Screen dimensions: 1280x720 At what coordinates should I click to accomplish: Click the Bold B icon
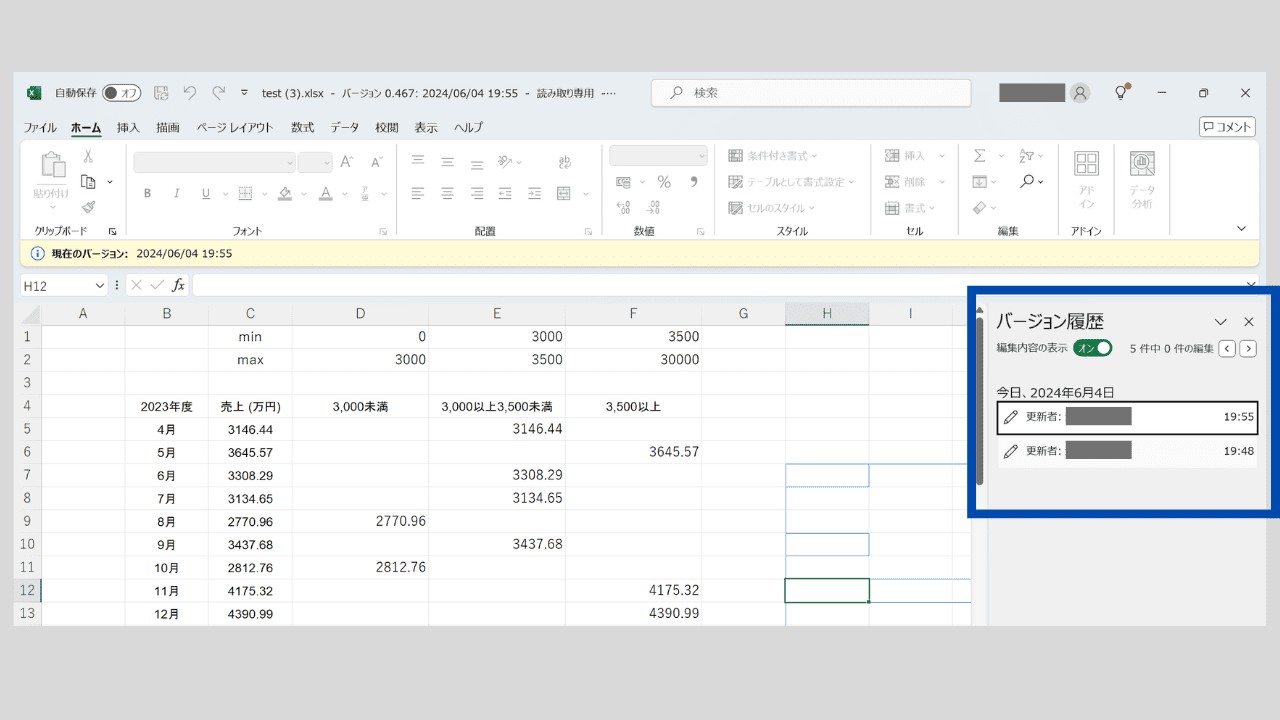pyautogui.click(x=147, y=194)
